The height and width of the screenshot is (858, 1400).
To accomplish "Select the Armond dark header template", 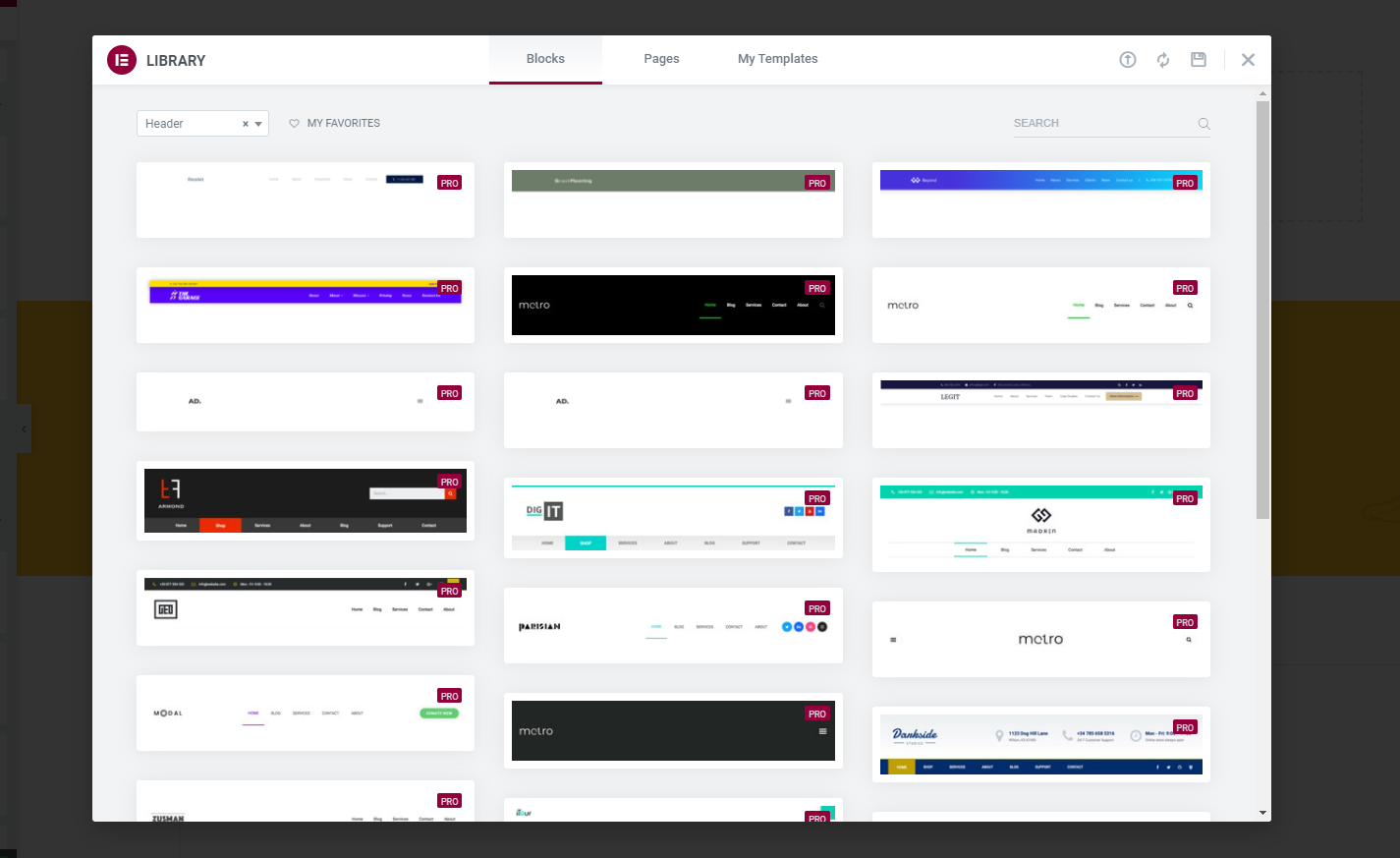I will 305,501.
